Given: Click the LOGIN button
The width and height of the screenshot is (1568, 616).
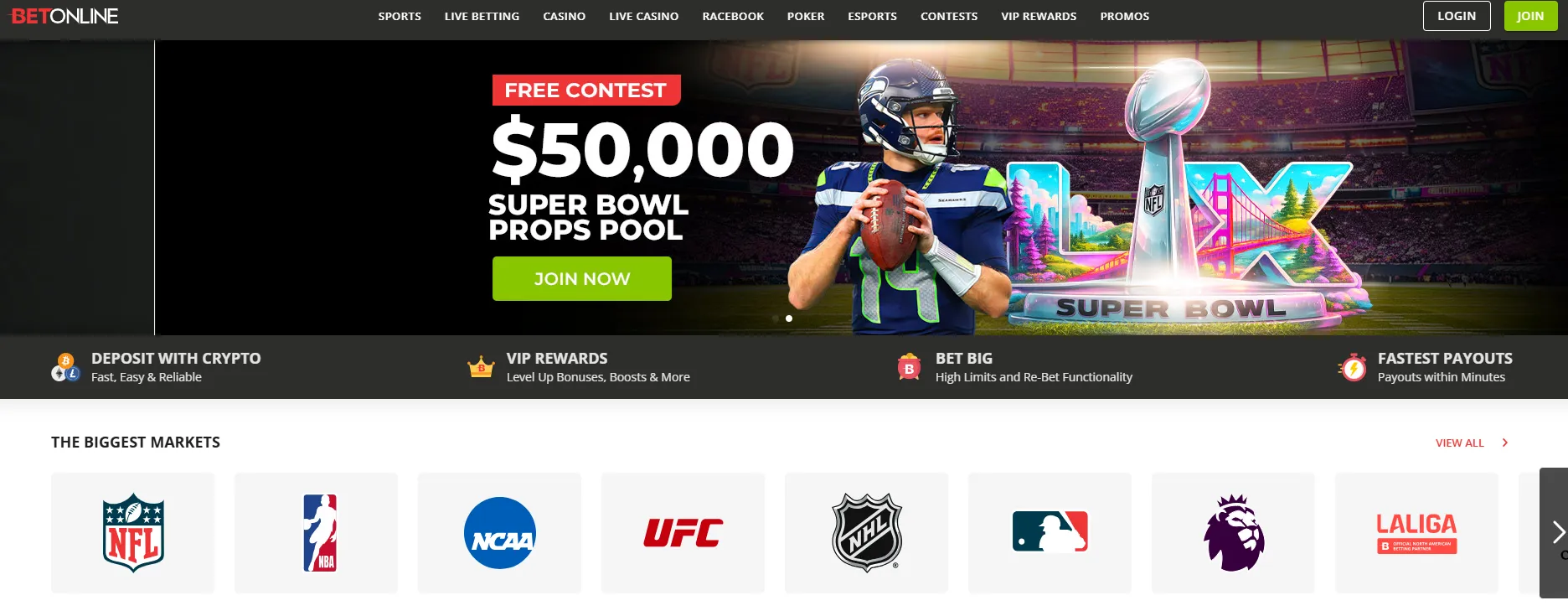Looking at the screenshot, I should pos(1457,16).
